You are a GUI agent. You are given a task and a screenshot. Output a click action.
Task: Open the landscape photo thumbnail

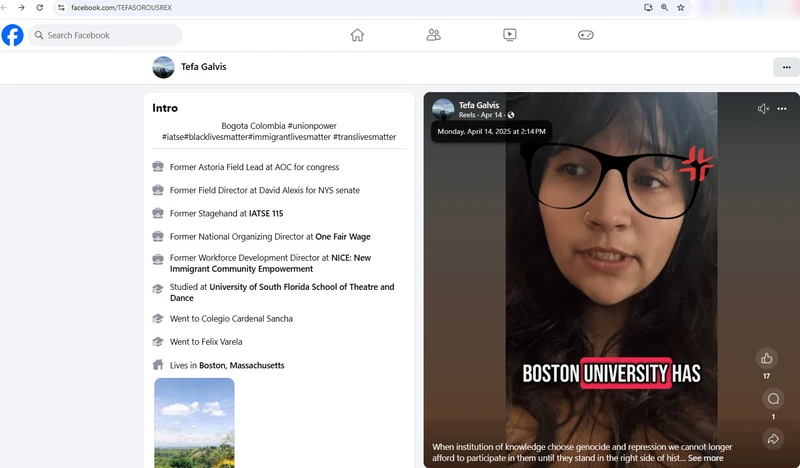click(x=194, y=423)
